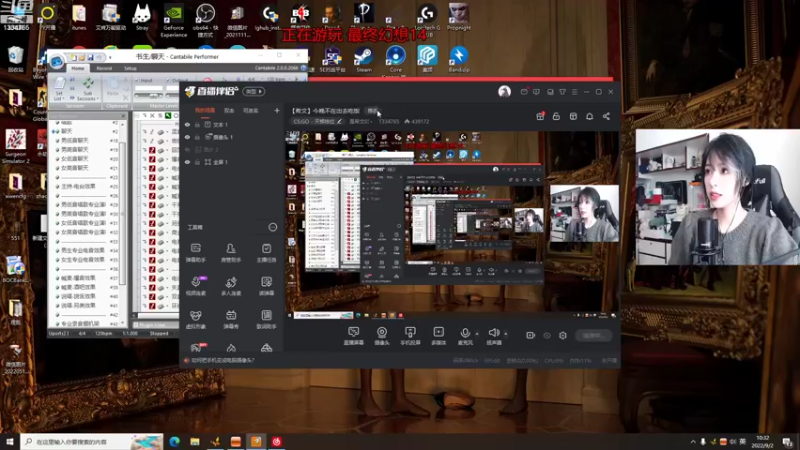
Task: Open the 多人连麦 tool icon
Action: [231, 286]
